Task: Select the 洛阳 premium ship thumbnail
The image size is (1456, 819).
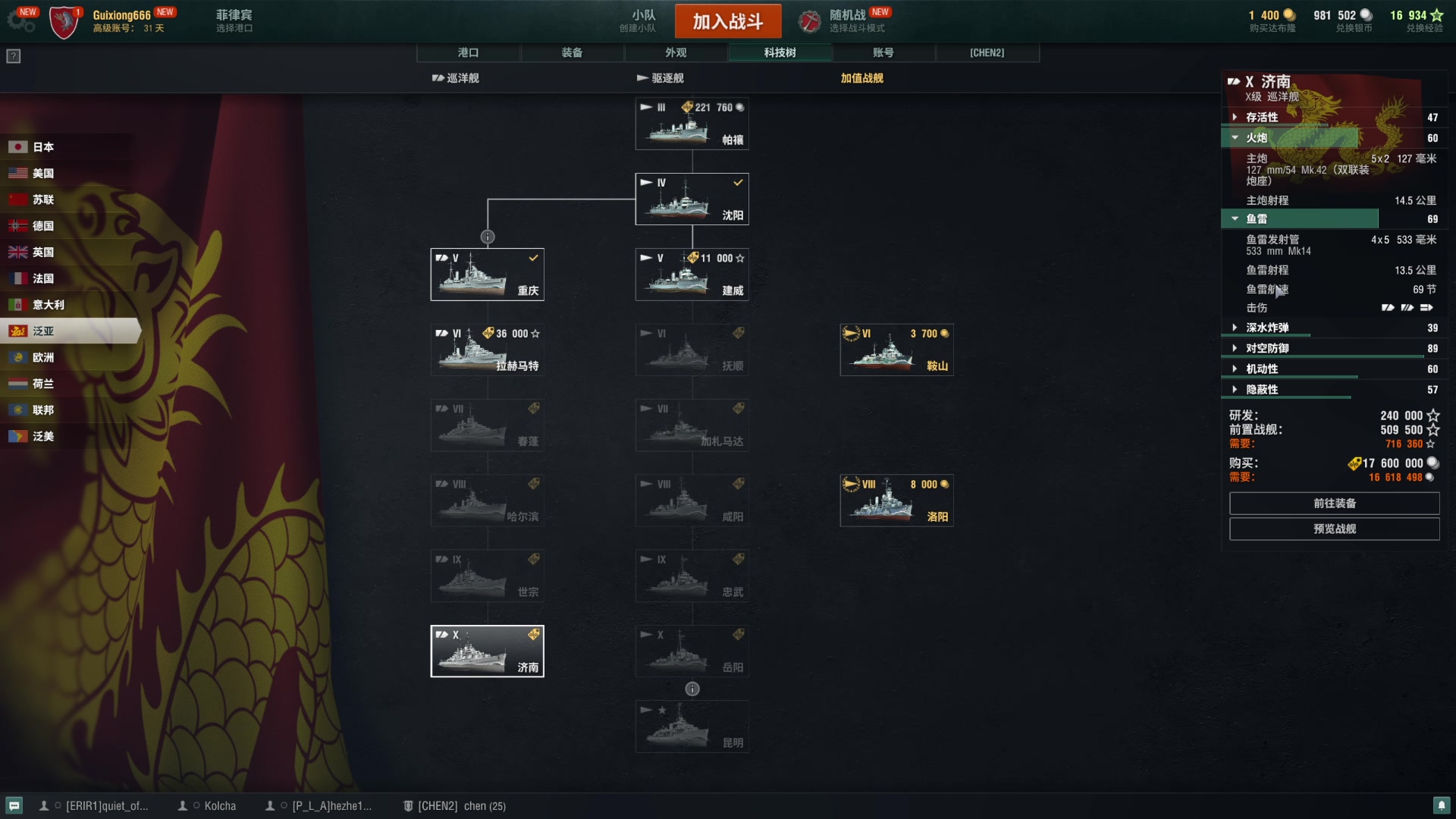Action: click(896, 500)
